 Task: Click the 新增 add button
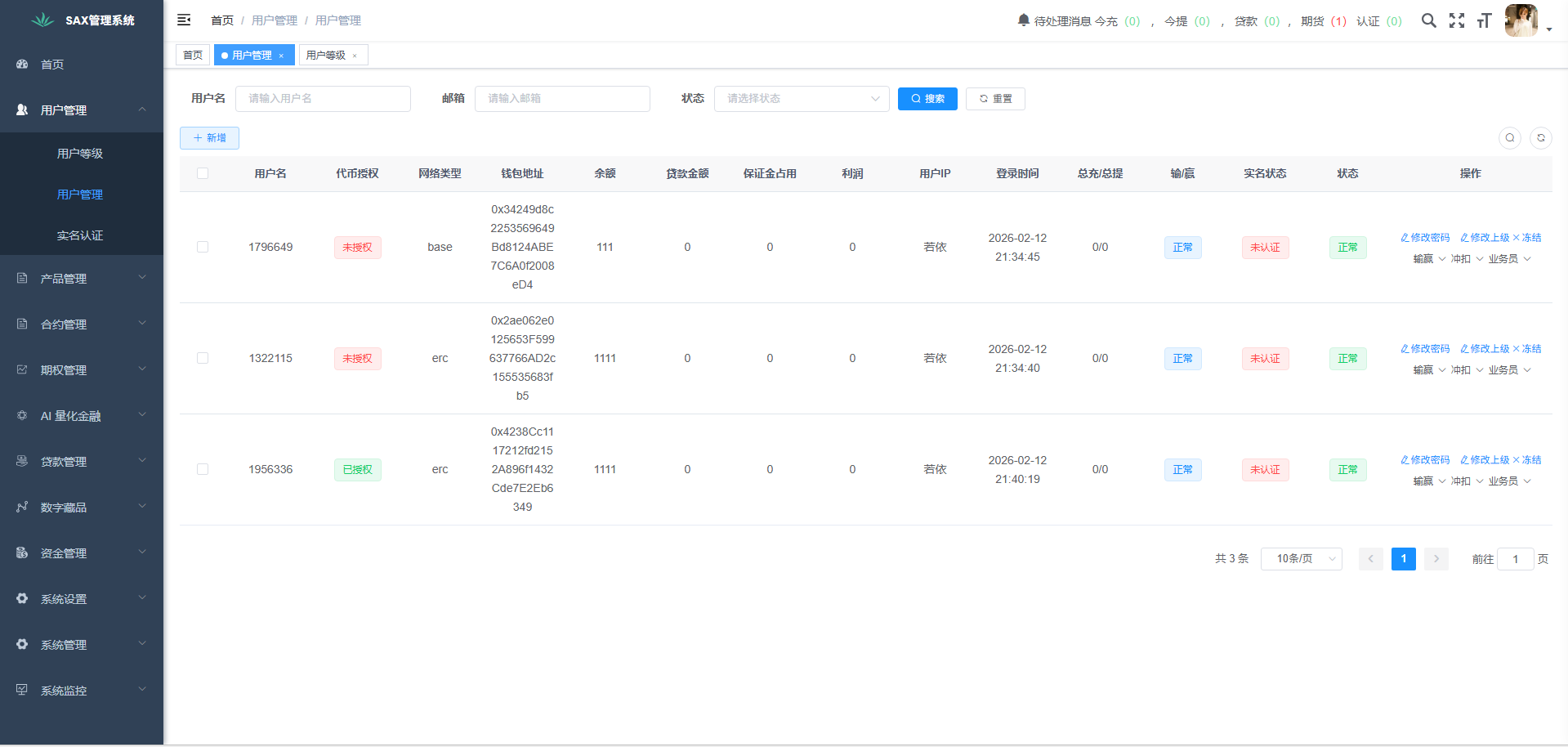[209, 138]
